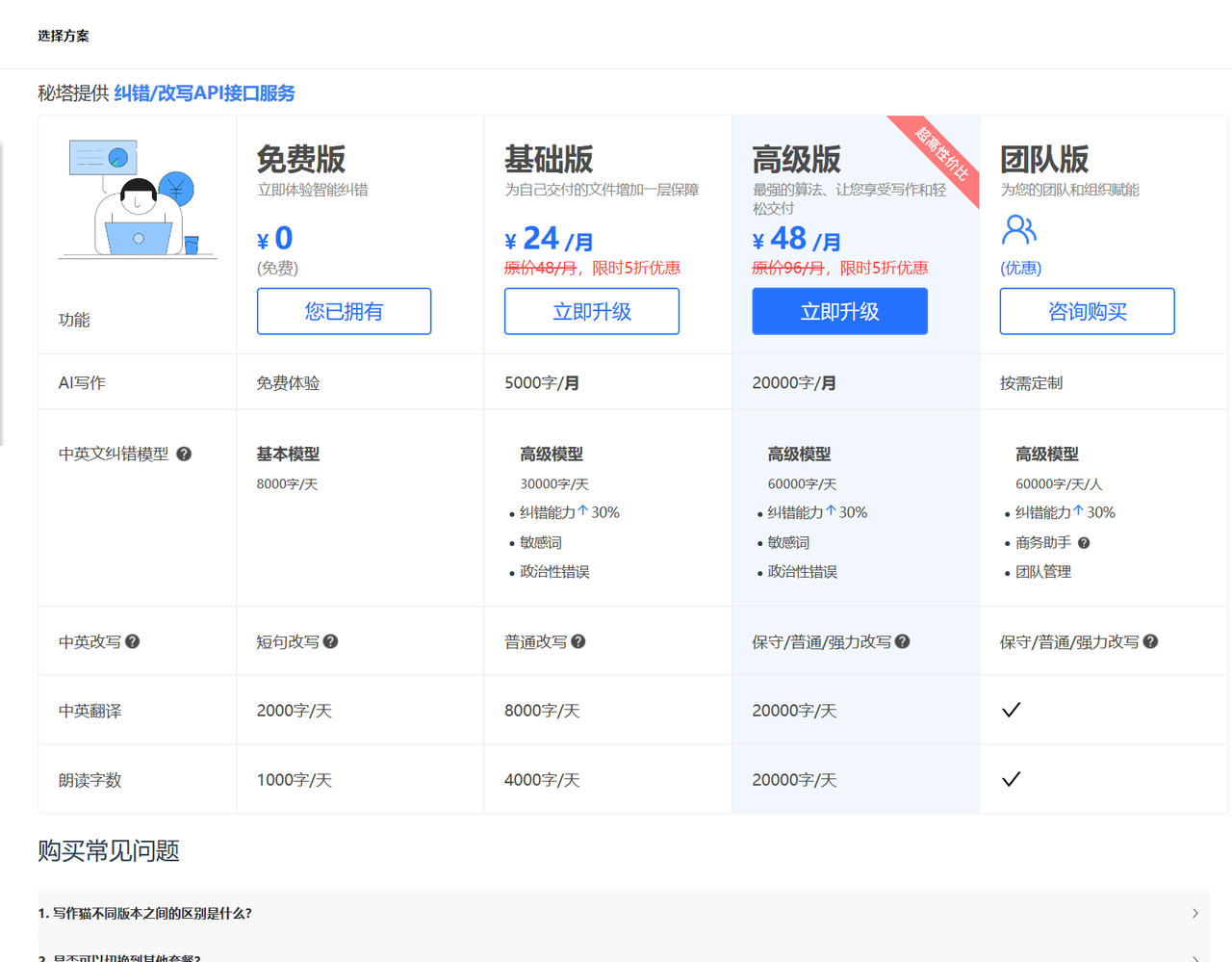Expand FAQ 写作猫不同版本之间的区别是什么
This screenshot has width=1232, height=962.
[x=144, y=913]
